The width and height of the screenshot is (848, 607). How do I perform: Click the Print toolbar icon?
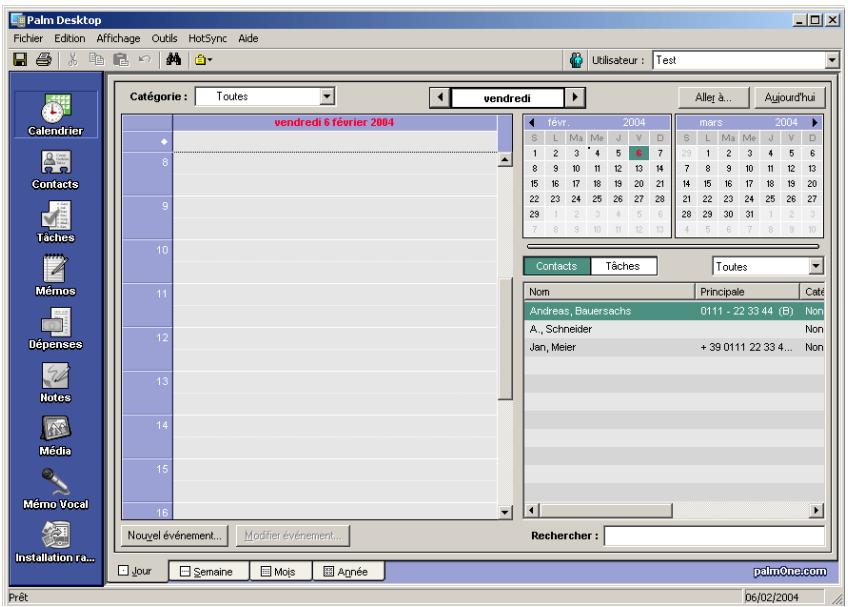coord(43,60)
